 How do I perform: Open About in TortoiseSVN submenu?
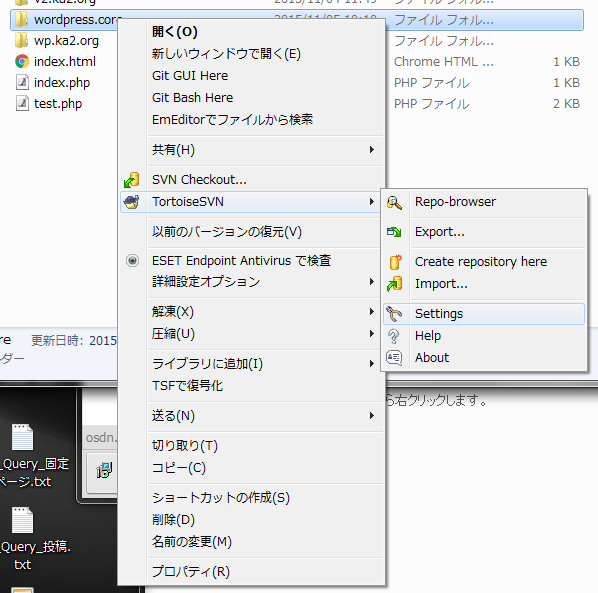coord(484,358)
